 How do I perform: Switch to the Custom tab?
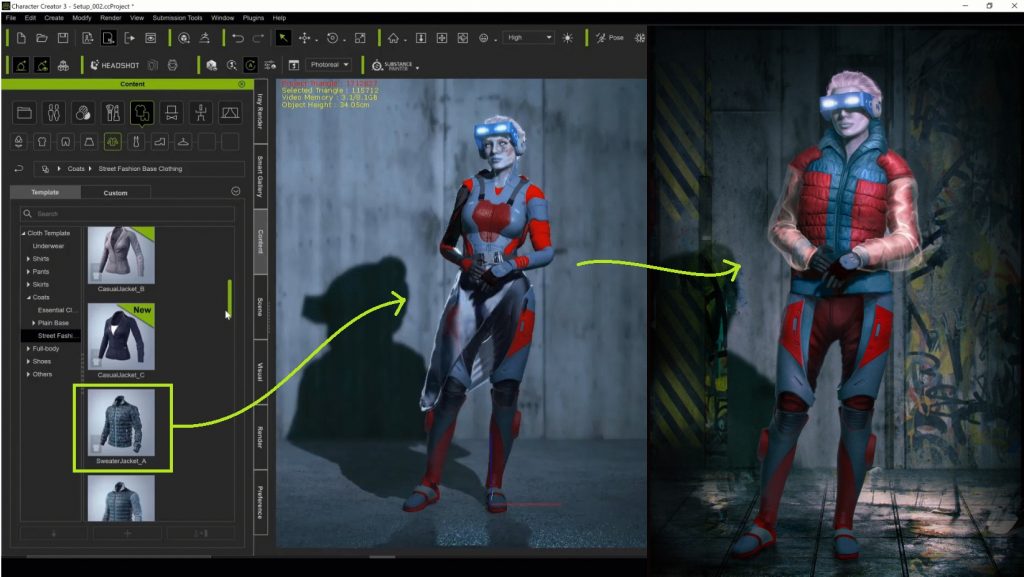coord(115,192)
